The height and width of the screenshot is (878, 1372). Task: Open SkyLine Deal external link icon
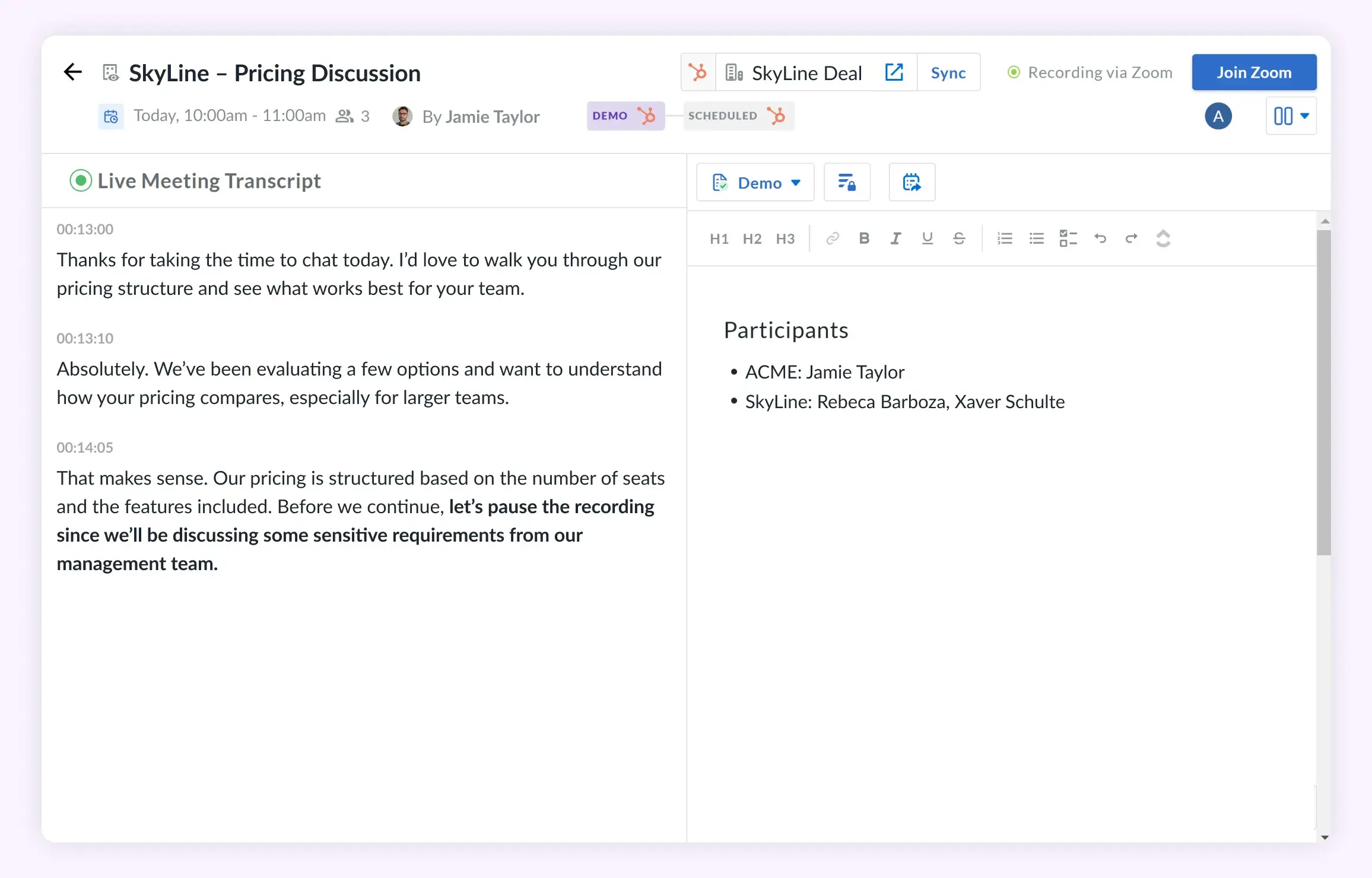[894, 72]
